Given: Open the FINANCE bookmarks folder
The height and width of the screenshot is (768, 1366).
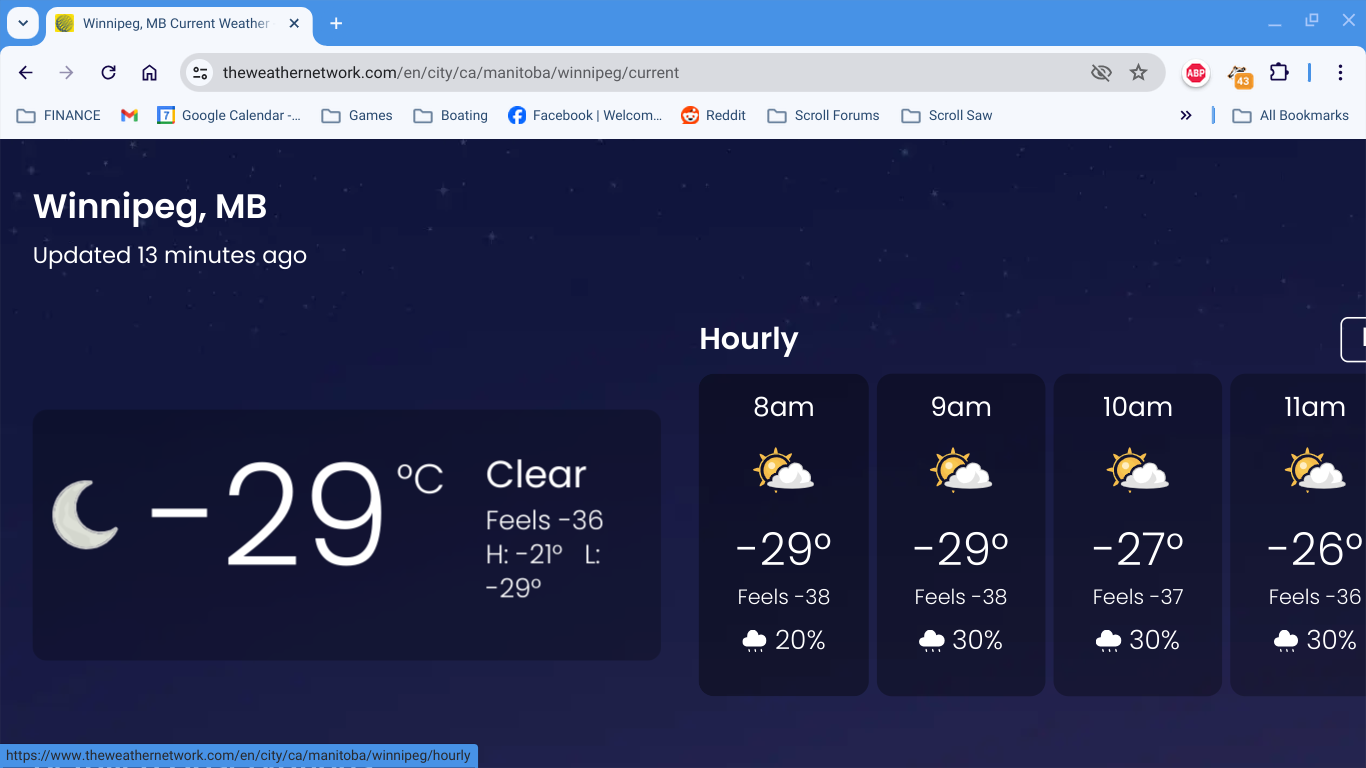Looking at the screenshot, I should coord(59,116).
